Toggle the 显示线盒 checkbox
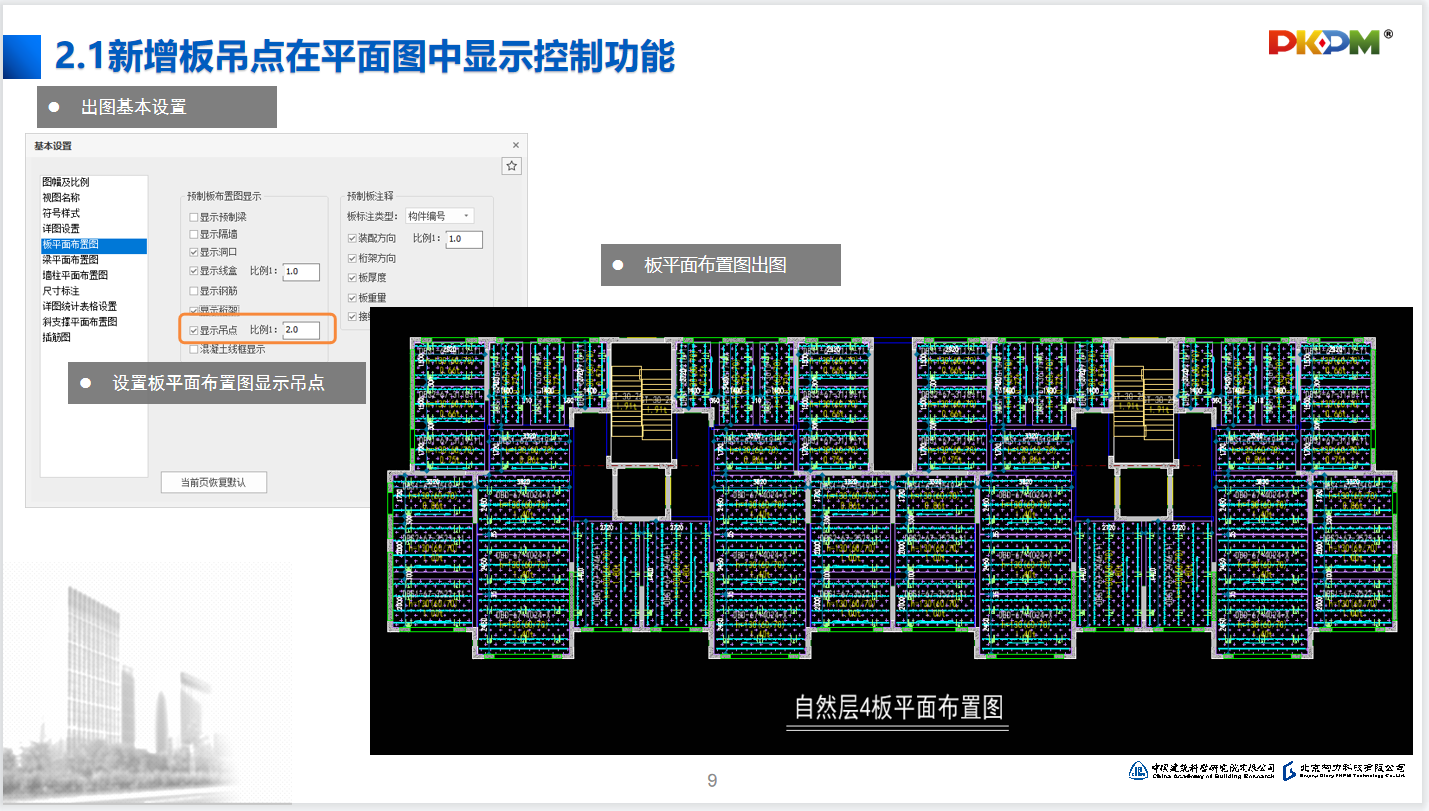The width and height of the screenshot is (1429, 811). (x=194, y=271)
